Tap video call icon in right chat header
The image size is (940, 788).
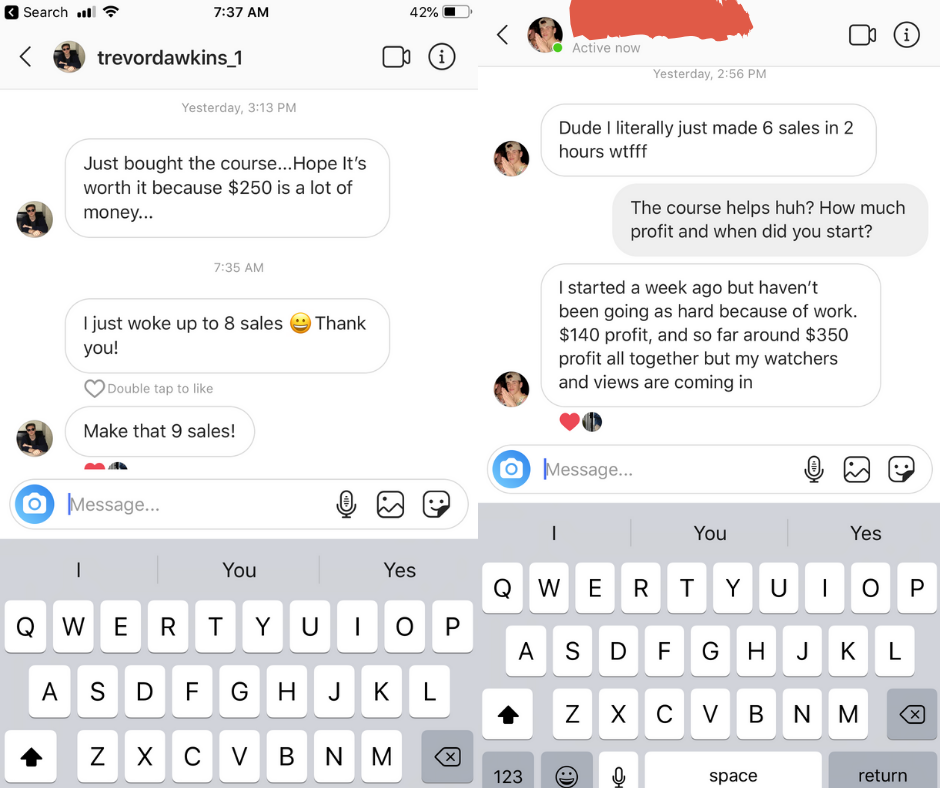862,35
